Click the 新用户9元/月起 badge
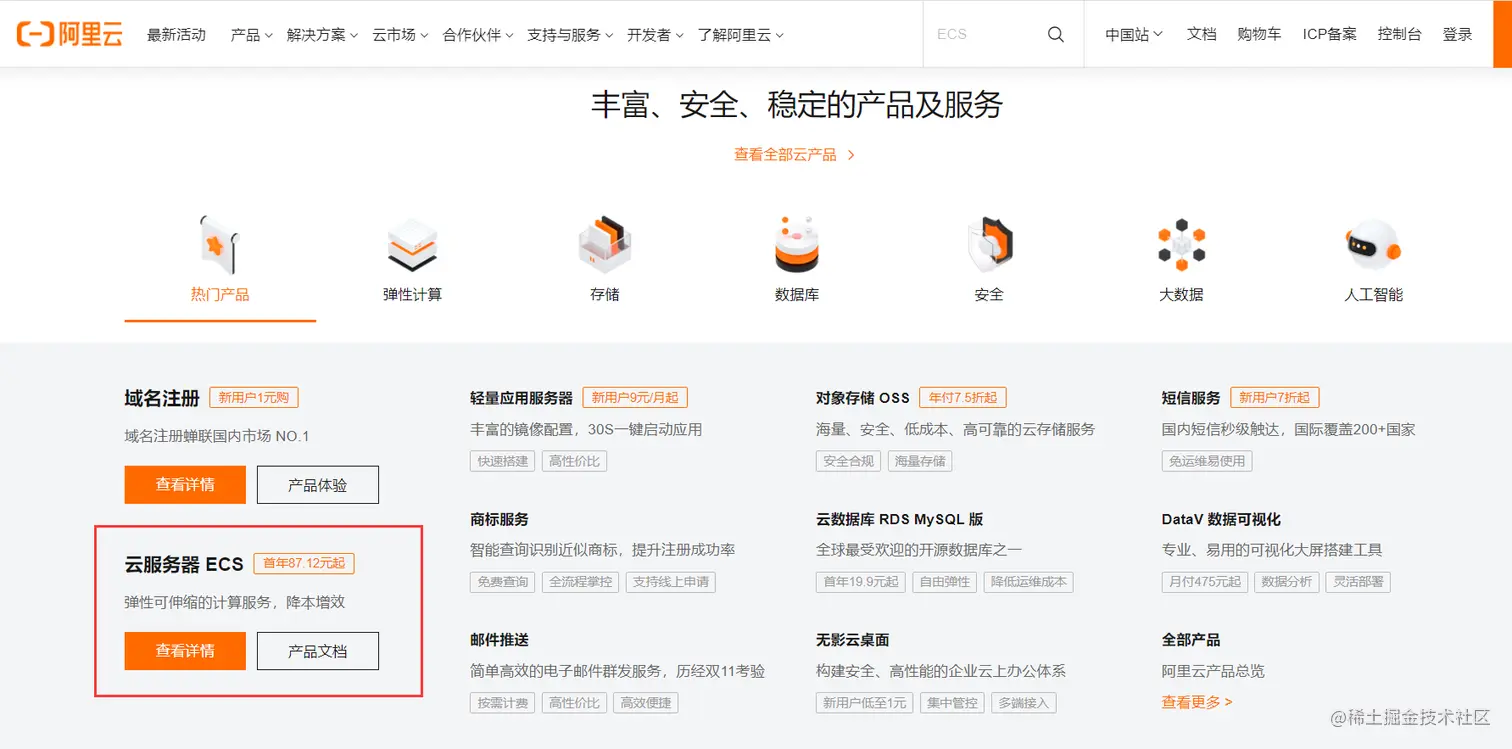This screenshot has height=749, width=1512. [x=635, y=398]
